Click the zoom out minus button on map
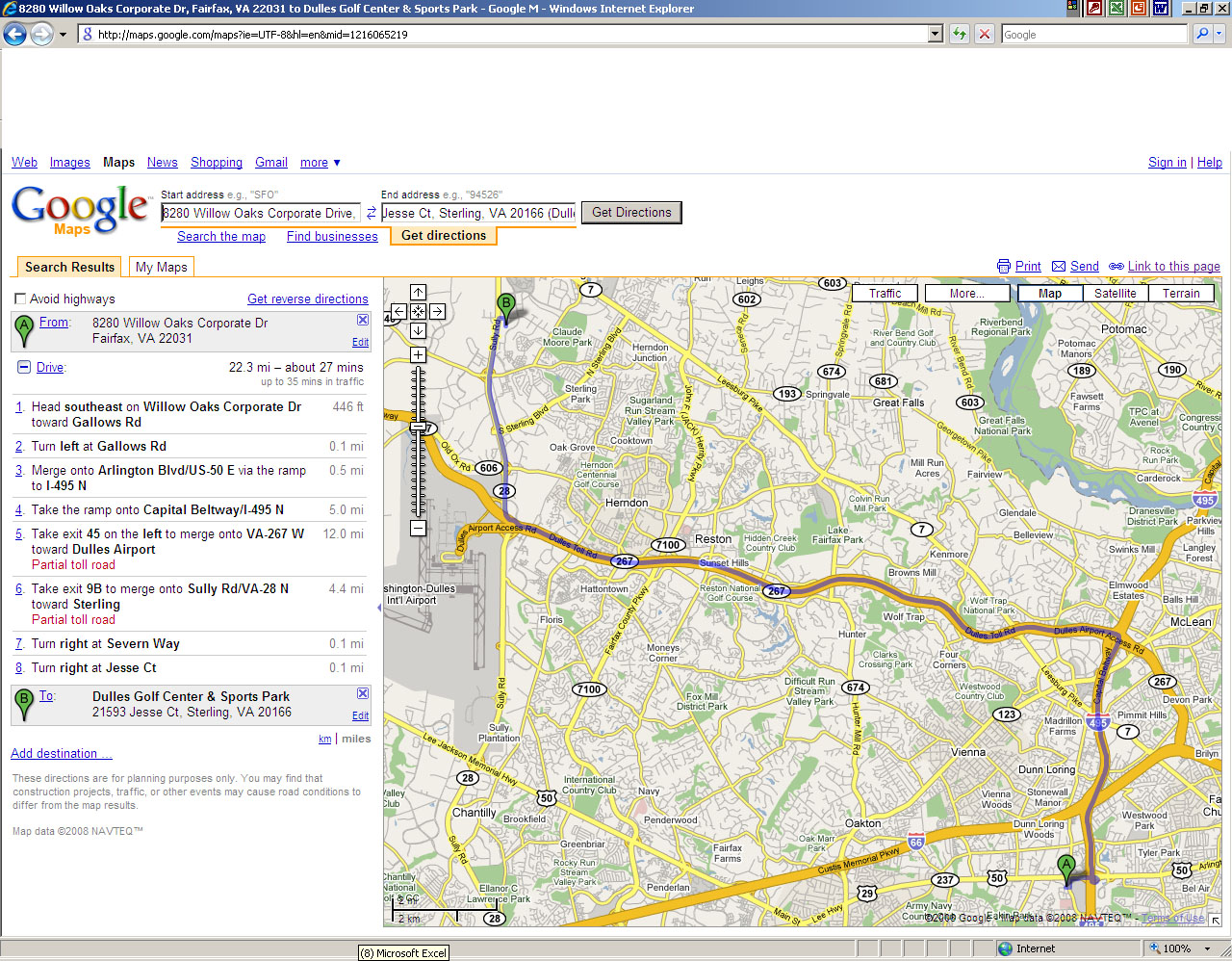1232x961 pixels. tap(418, 528)
